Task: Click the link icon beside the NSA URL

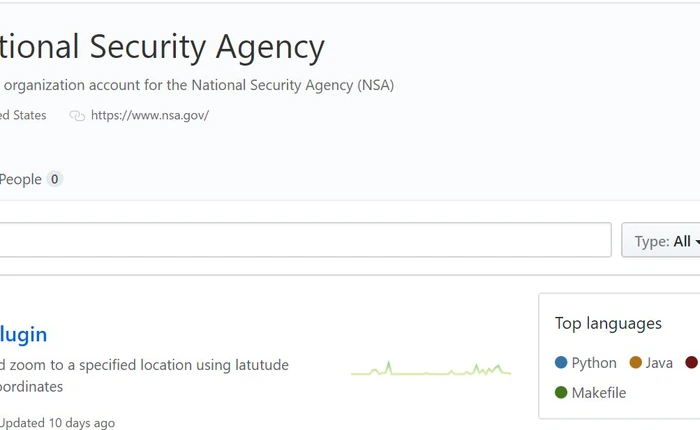Action: 77,116
